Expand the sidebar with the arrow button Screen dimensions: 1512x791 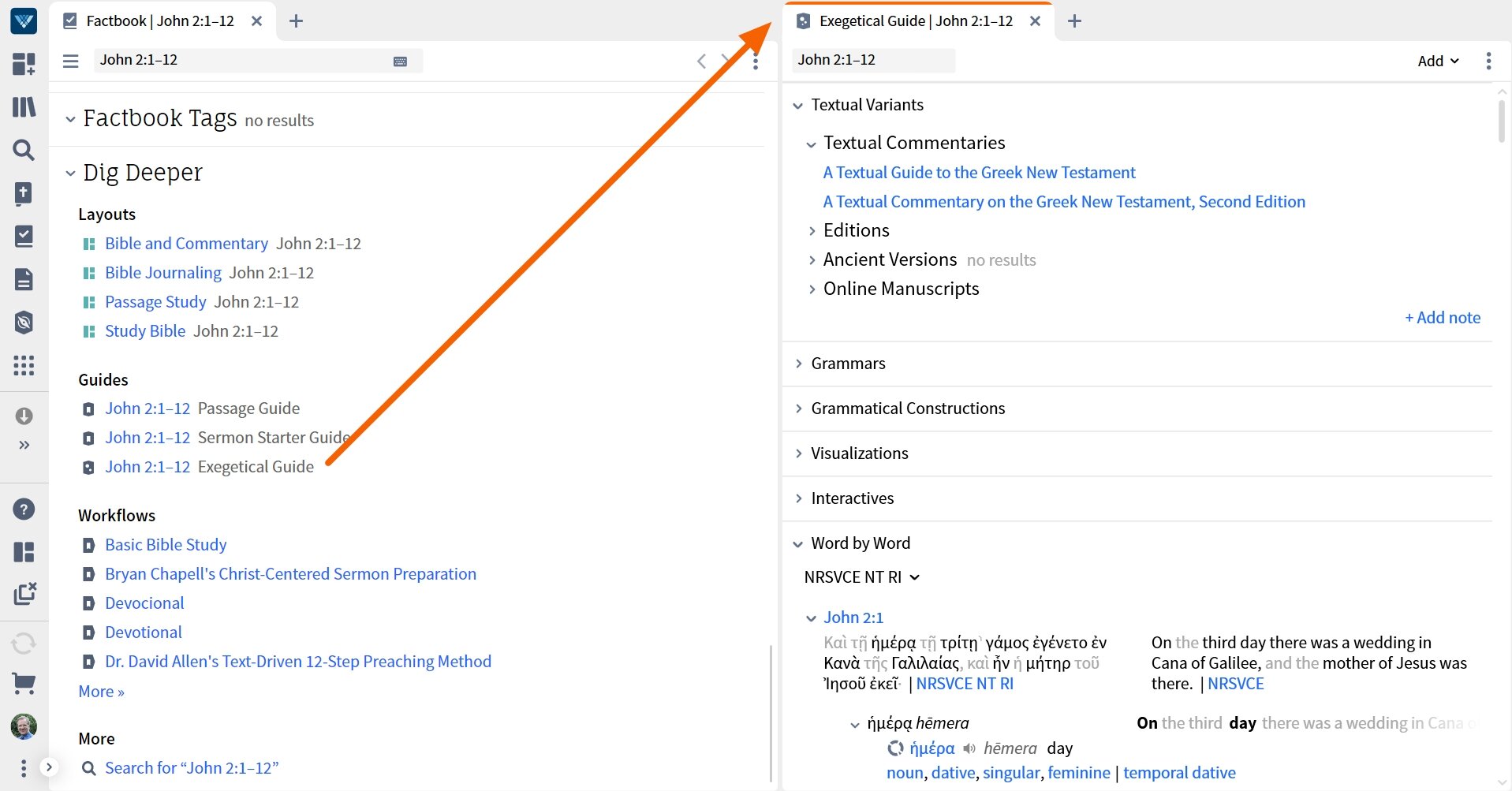49,767
